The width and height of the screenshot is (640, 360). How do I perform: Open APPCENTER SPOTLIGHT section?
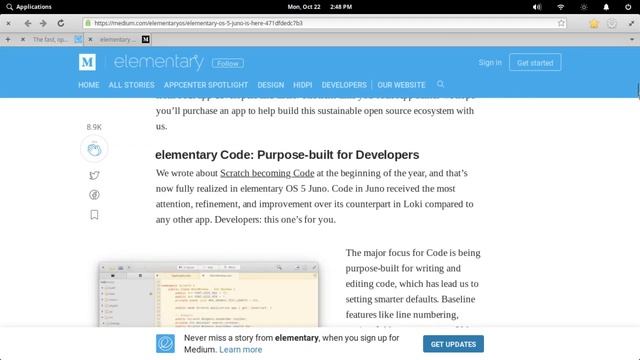pos(206,85)
